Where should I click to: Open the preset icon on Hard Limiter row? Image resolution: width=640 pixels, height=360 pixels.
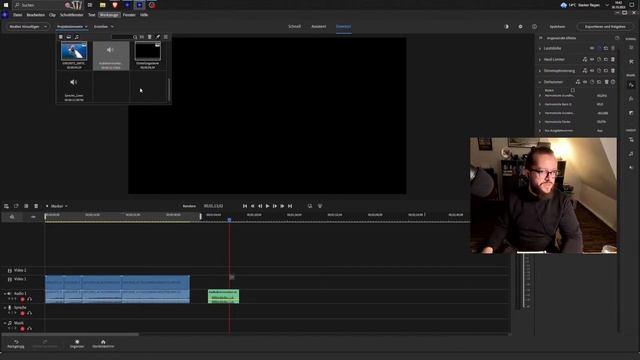click(585, 60)
